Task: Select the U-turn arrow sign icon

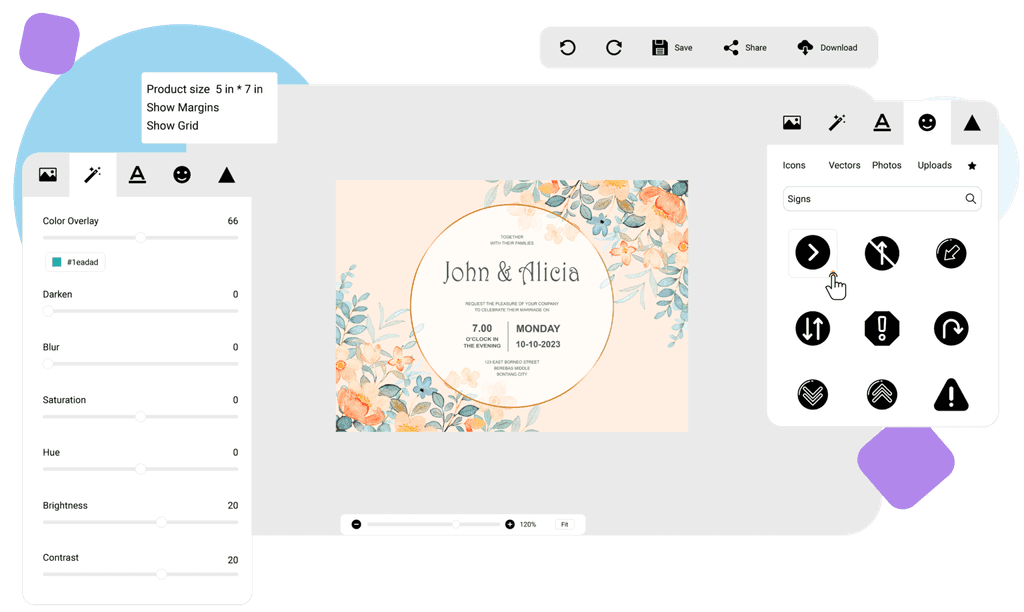Action: coord(950,328)
